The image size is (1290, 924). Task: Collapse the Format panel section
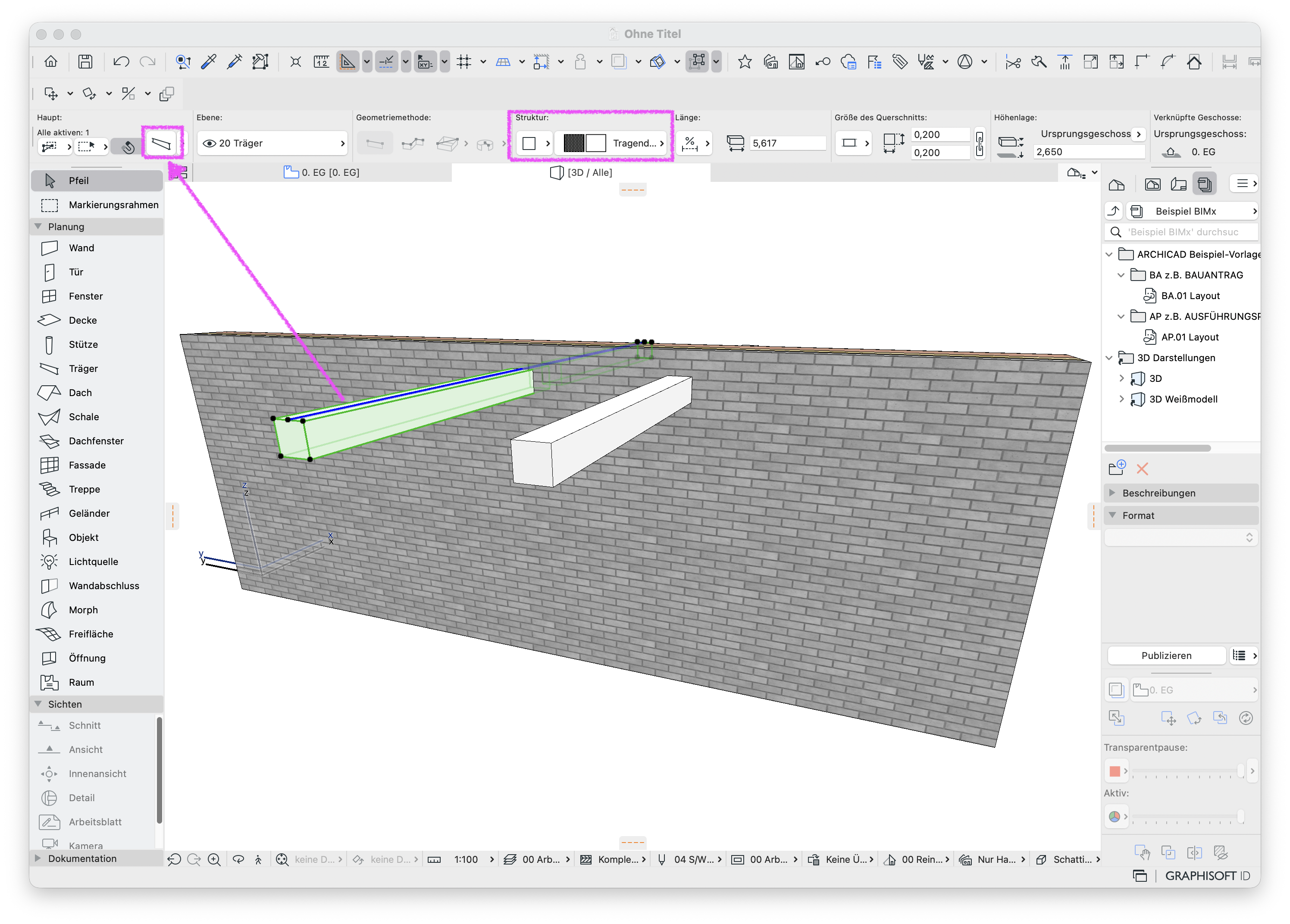pyautogui.click(x=1112, y=515)
